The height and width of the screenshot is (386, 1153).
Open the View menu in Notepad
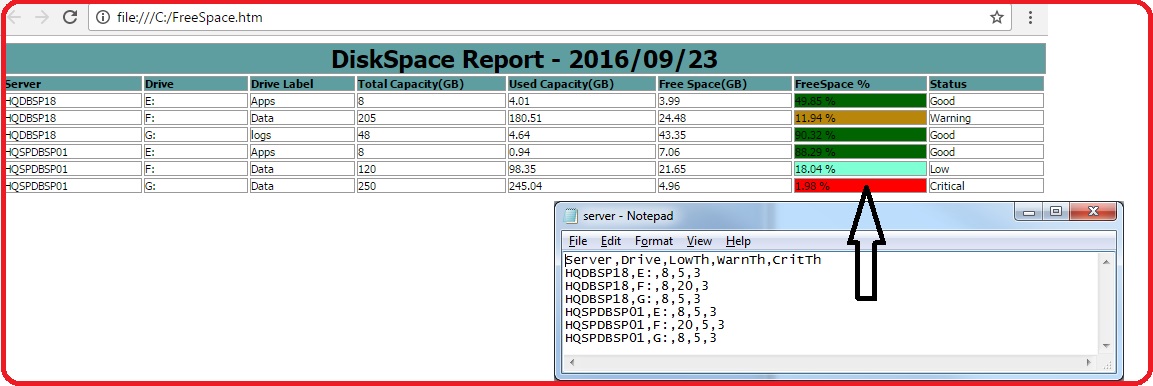(x=699, y=241)
